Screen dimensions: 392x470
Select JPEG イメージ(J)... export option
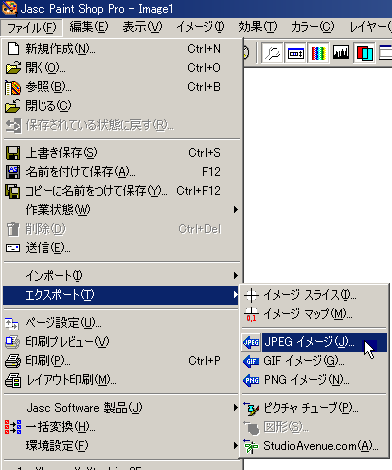pos(314,342)
